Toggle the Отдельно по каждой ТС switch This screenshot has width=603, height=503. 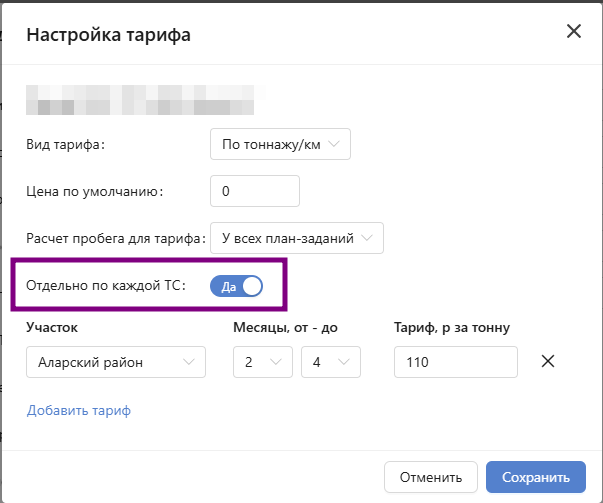click(x=236, y=287)
